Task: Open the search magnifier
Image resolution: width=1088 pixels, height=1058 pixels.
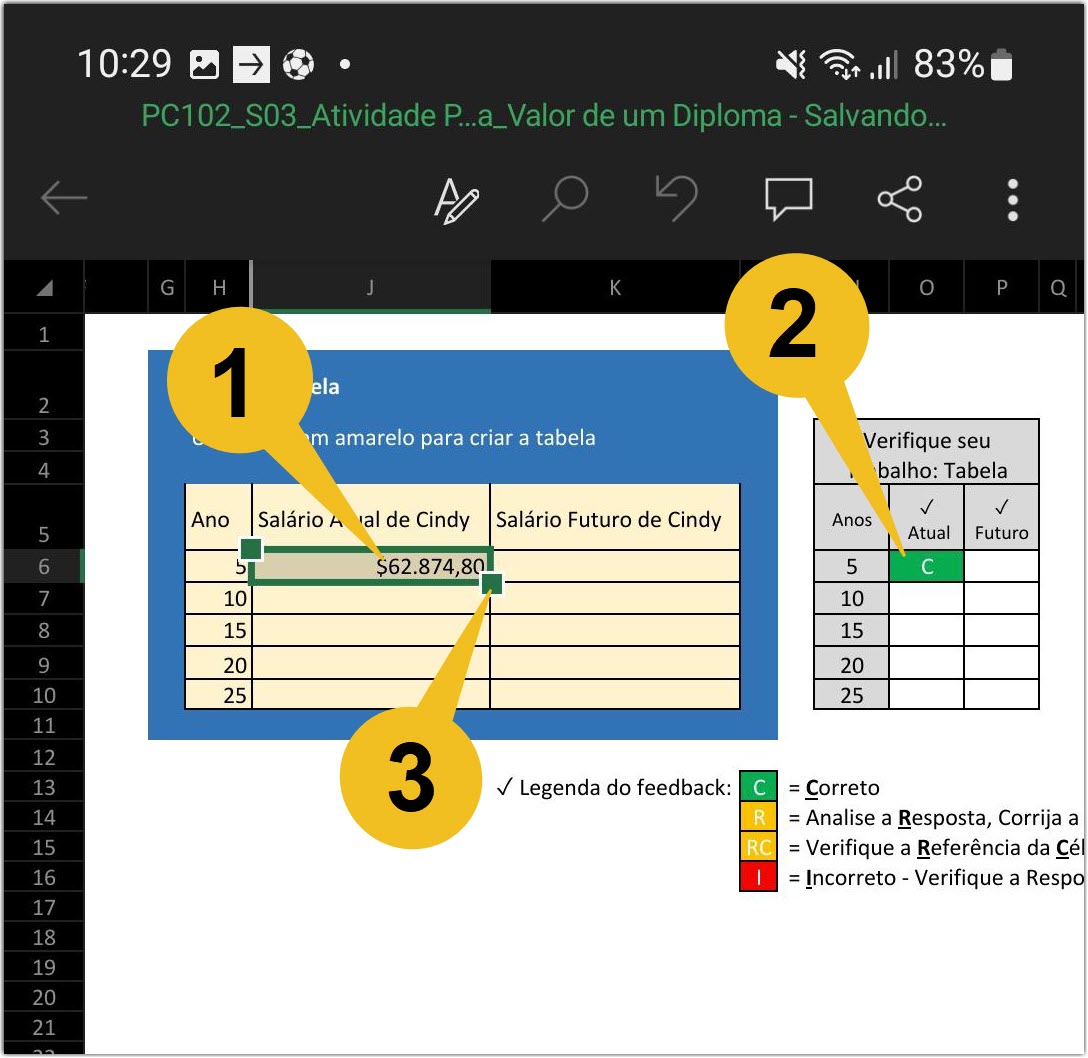Action: (x=566, y=198)
